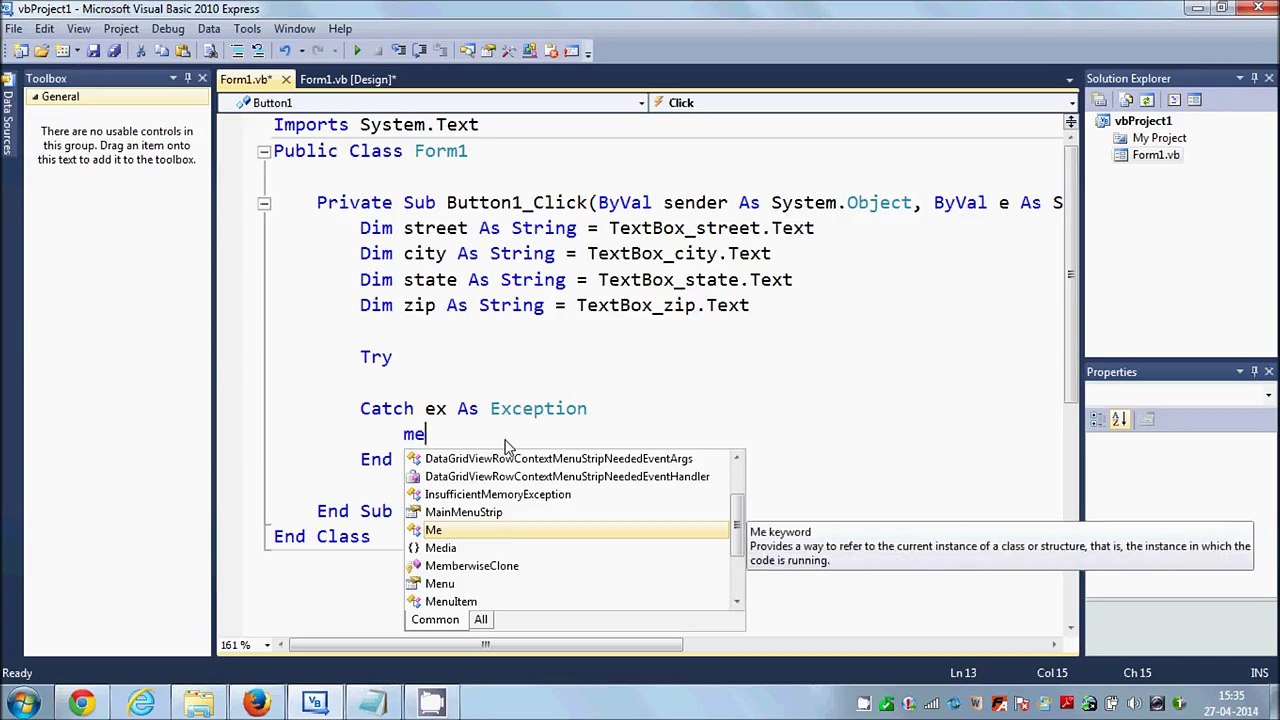Open Firefox from the taskbar
Viewport: 1280px width, 720px height.
pos(256,703)
